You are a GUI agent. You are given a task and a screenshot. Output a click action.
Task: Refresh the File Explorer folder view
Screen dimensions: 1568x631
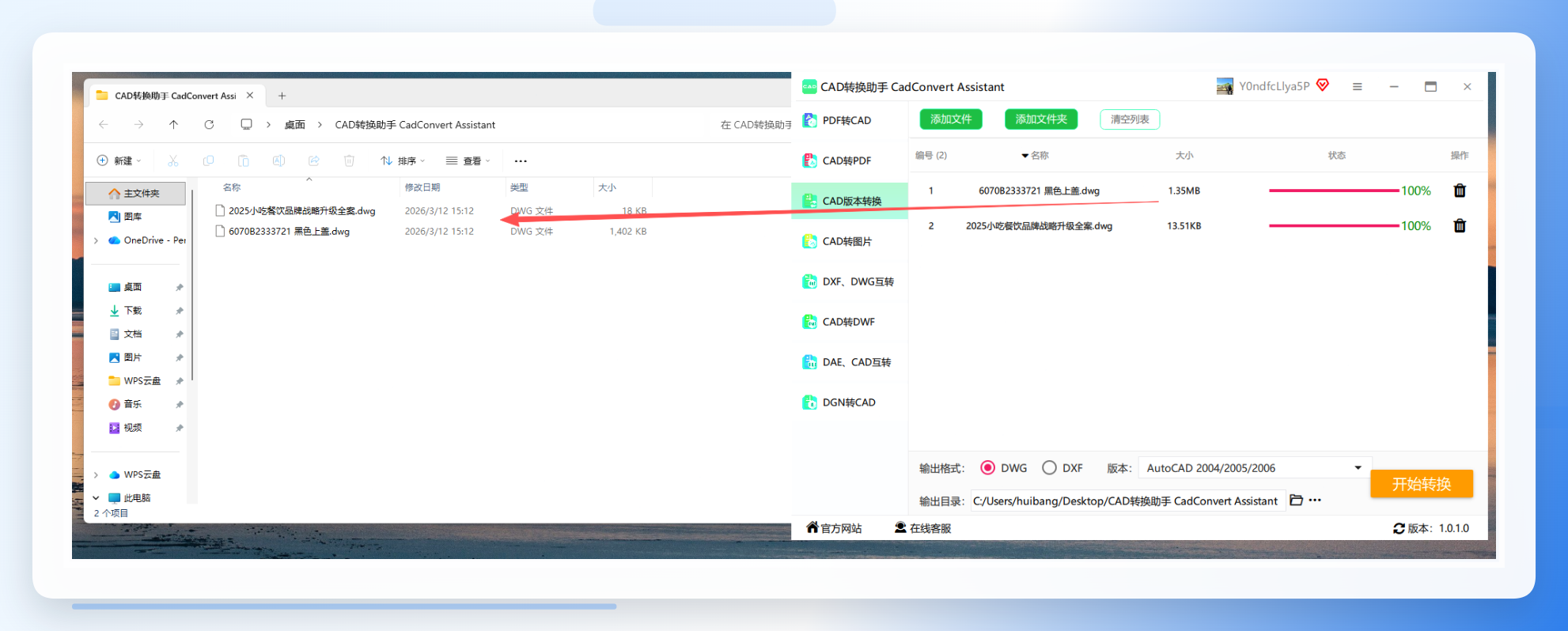point(209,125)
